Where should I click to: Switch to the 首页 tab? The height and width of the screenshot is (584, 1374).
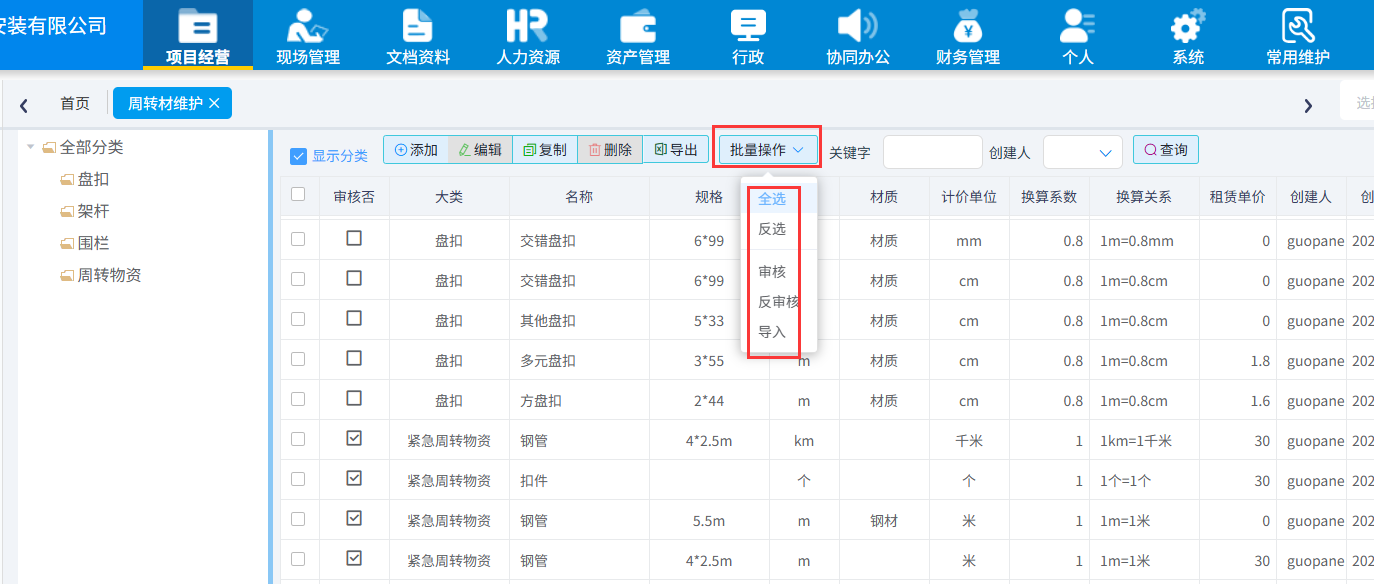(x=75, y=103)
